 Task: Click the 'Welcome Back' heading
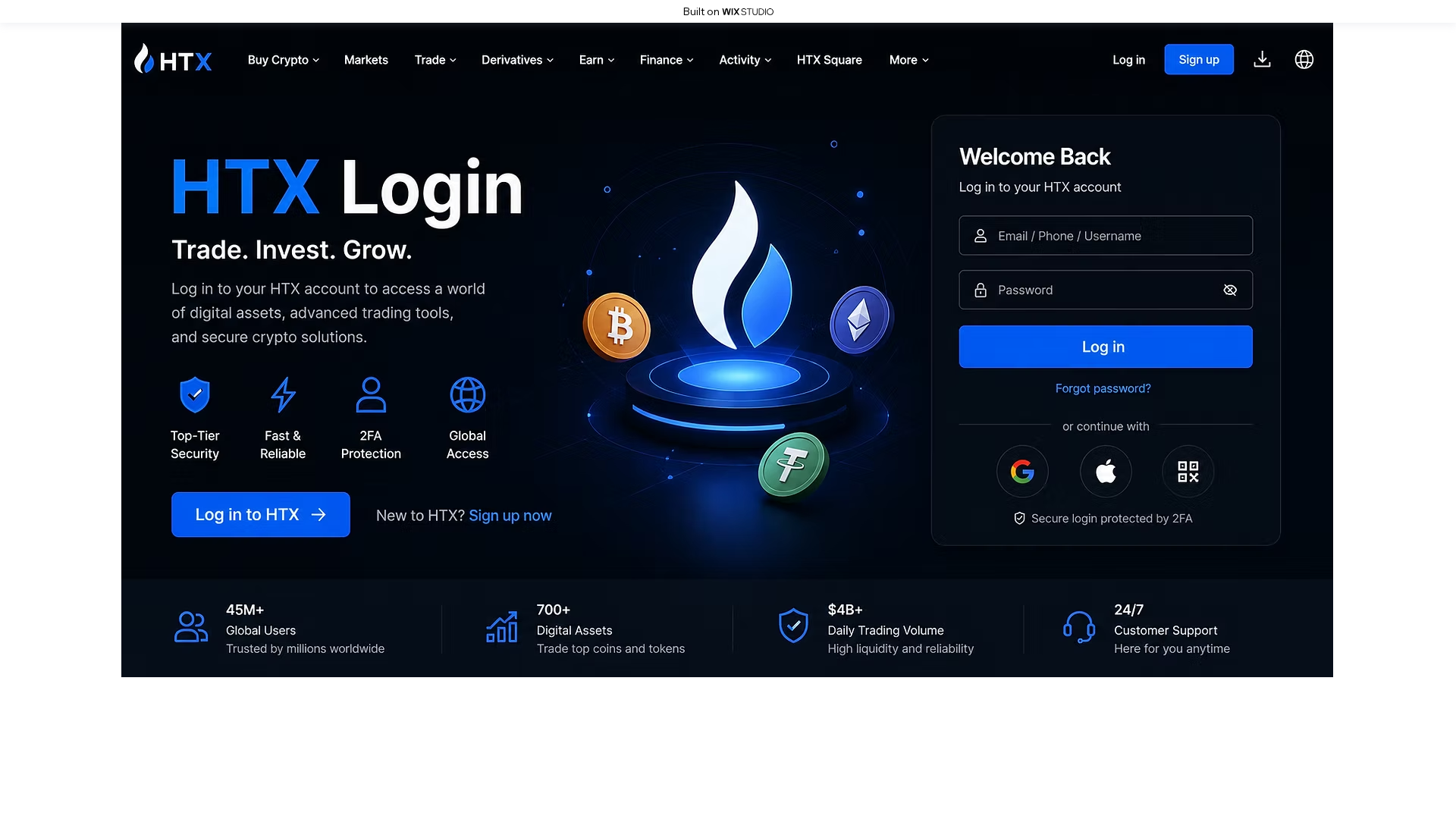click(1034, 157)
